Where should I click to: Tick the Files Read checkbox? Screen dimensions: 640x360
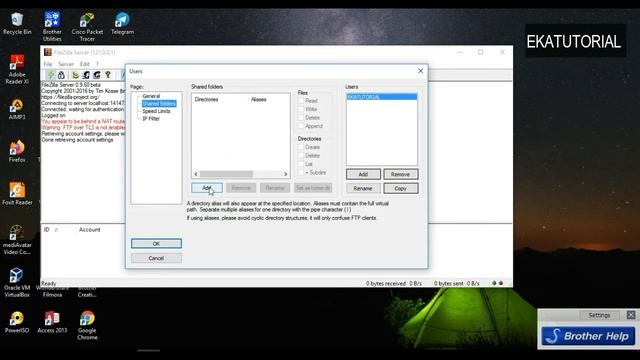(x=301, y=100)
